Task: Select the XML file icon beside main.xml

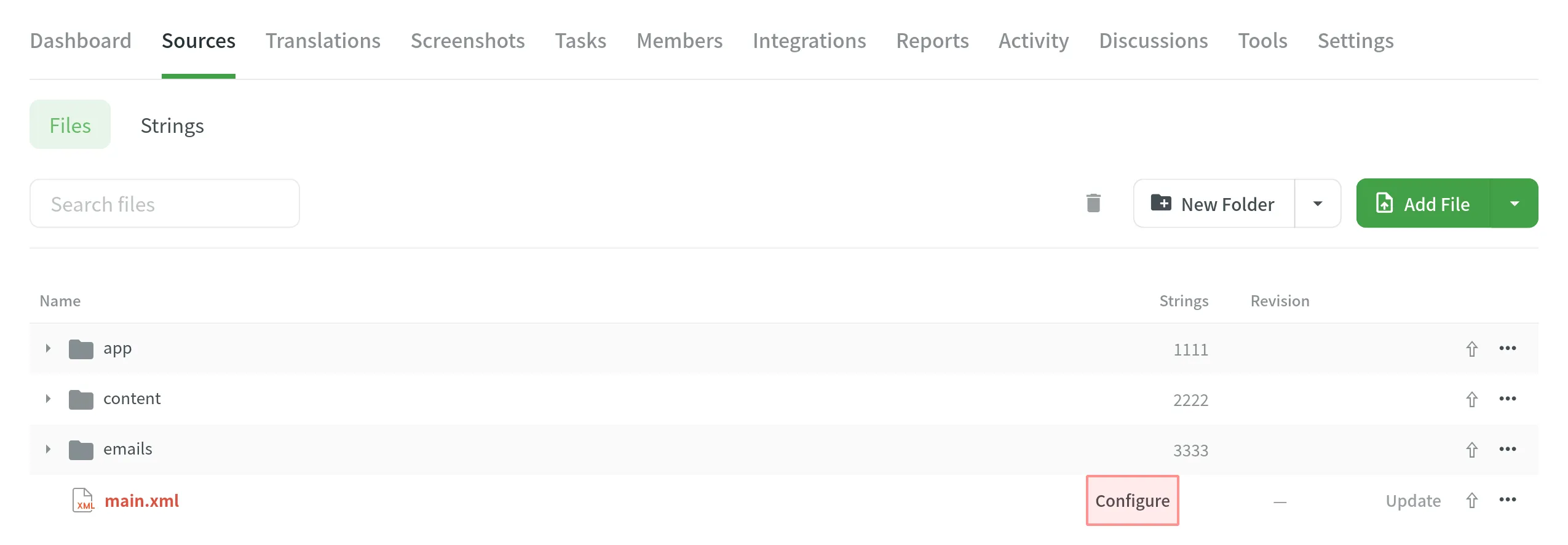Action: pos(82,500)
